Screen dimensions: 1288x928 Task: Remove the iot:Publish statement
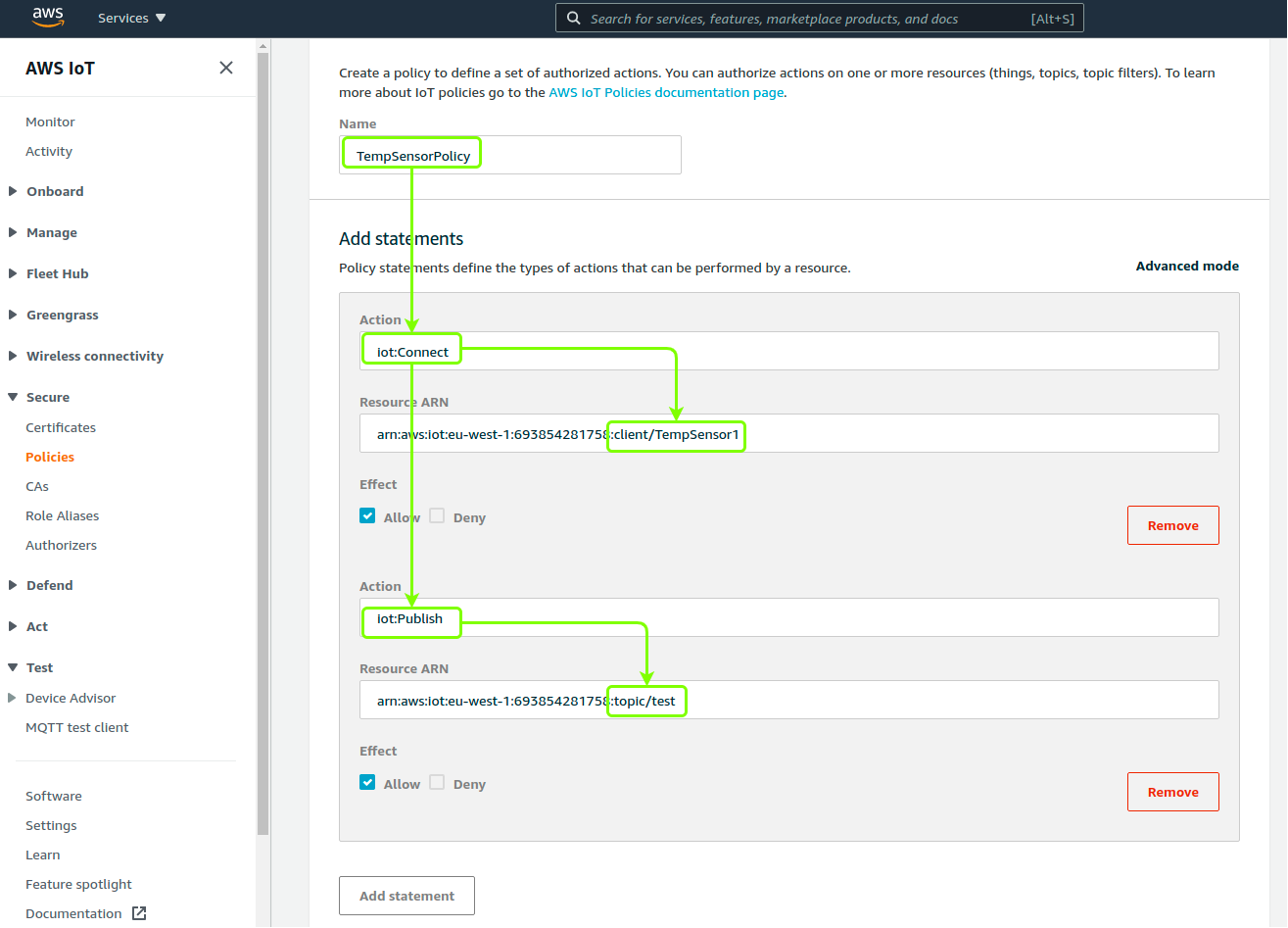1173,792
